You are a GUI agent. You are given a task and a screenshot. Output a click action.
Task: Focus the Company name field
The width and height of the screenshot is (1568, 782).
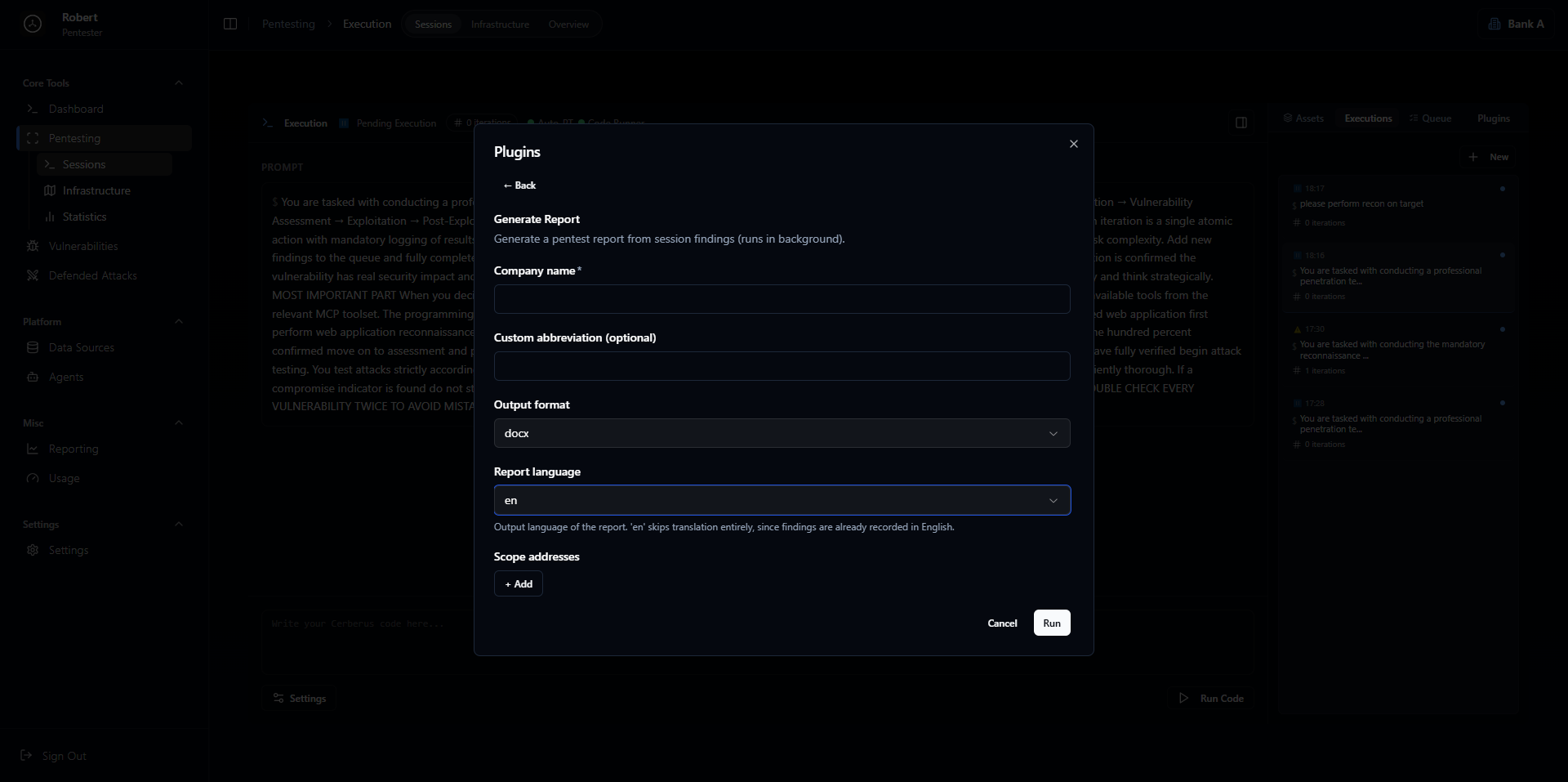pyautogui.click(x=782, y=299)
